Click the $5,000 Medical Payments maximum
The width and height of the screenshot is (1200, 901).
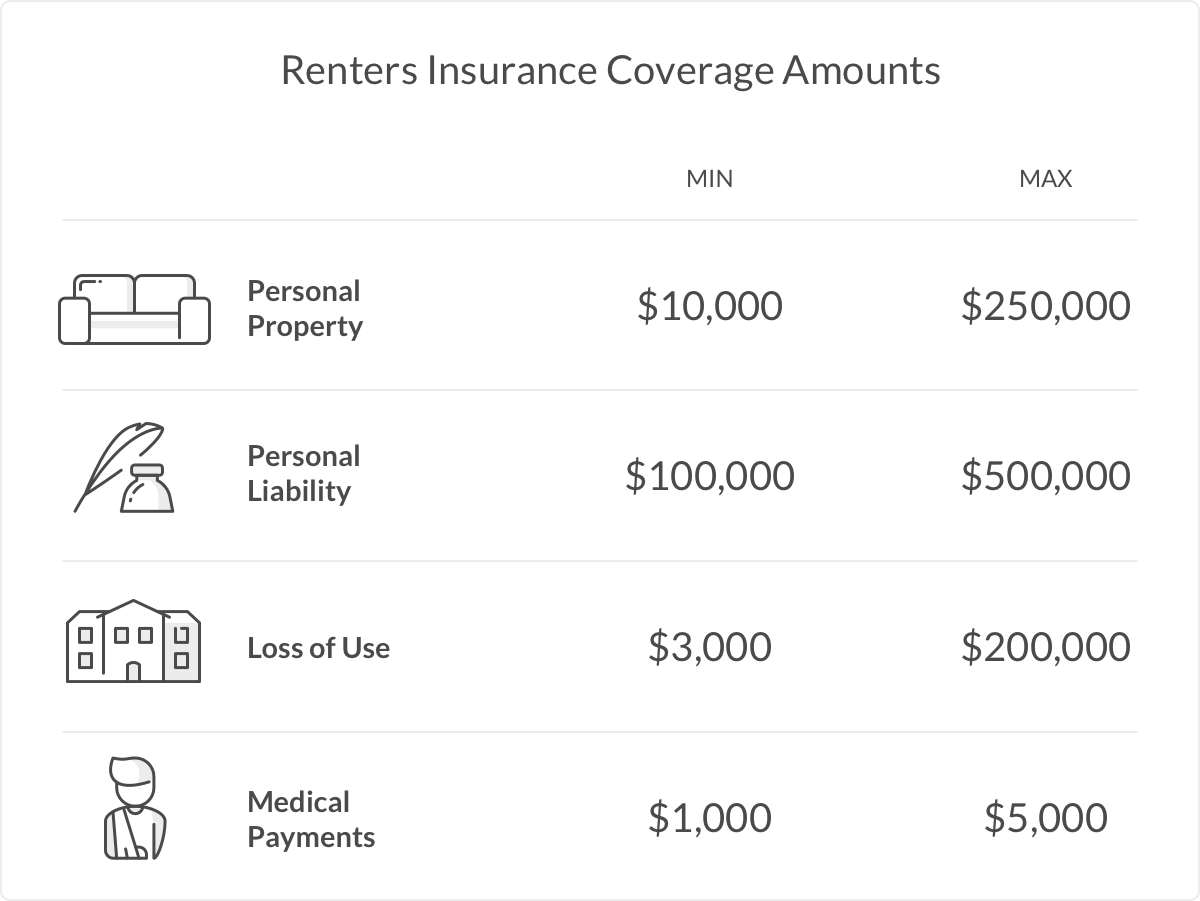(x=1045, y=818)
